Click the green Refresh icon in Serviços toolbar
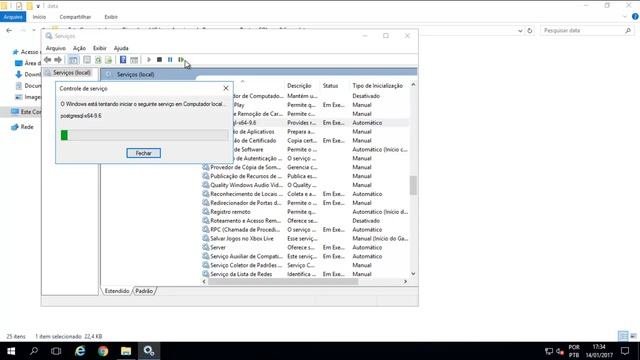 point(98,60)
